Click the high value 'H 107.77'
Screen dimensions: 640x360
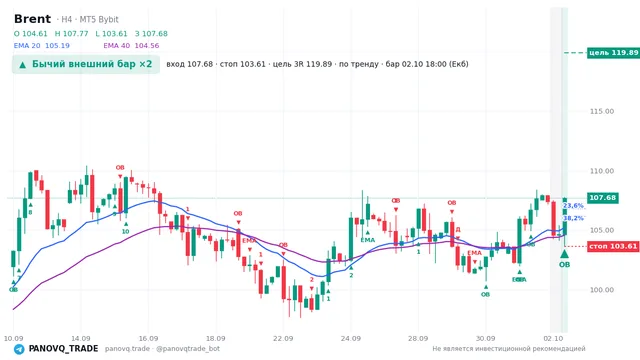[71, 33]
